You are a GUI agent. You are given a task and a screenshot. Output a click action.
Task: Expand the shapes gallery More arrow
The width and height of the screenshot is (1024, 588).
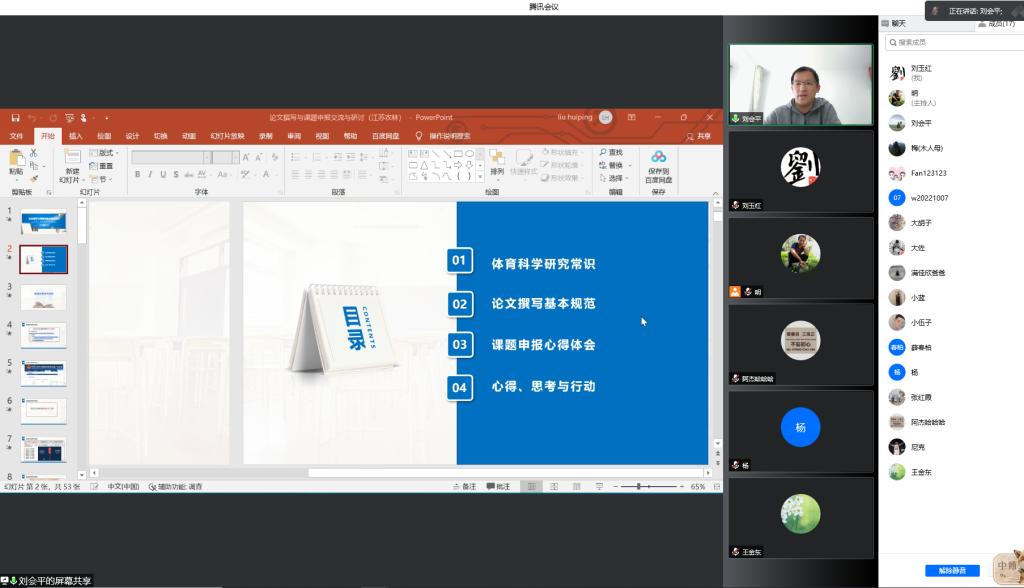480,177
